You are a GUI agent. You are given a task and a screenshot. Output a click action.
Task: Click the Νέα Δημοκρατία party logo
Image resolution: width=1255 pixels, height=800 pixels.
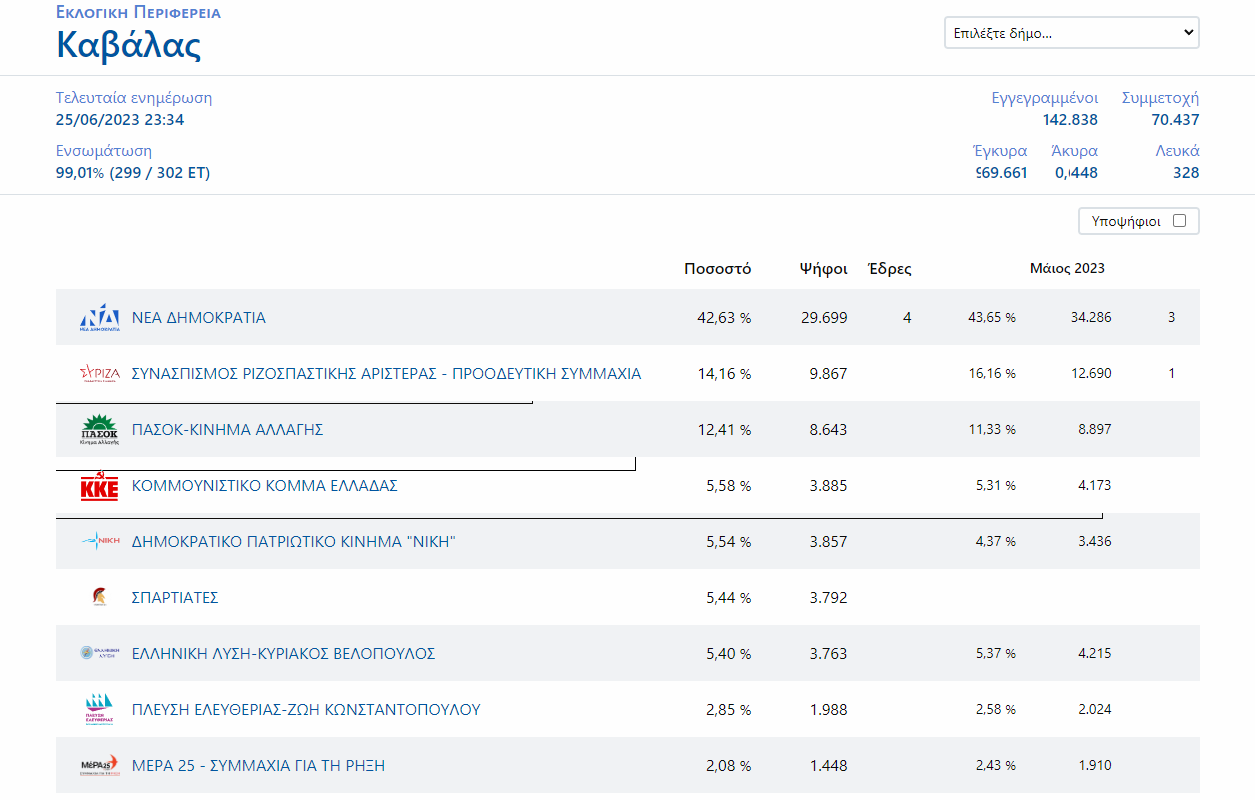click(99, 318)
